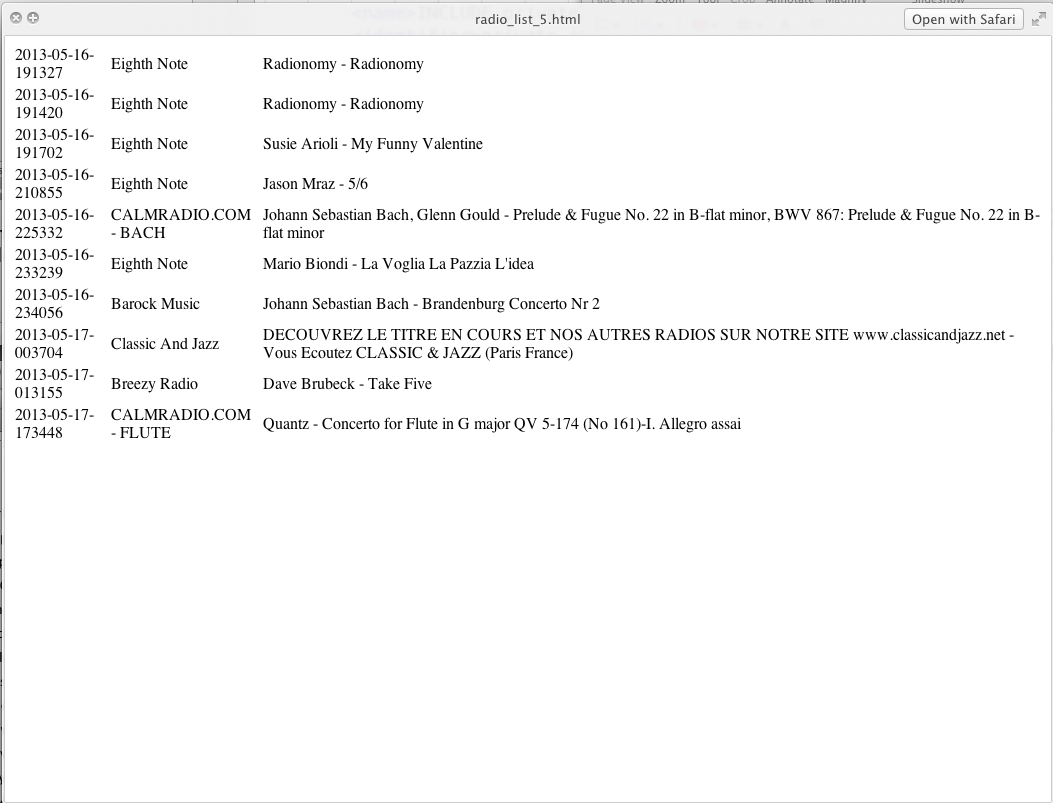Click the Quantz Concerto for Flute entry
Image resolution: width=1053 pixels, height=803 pixels.
(502, 424)
